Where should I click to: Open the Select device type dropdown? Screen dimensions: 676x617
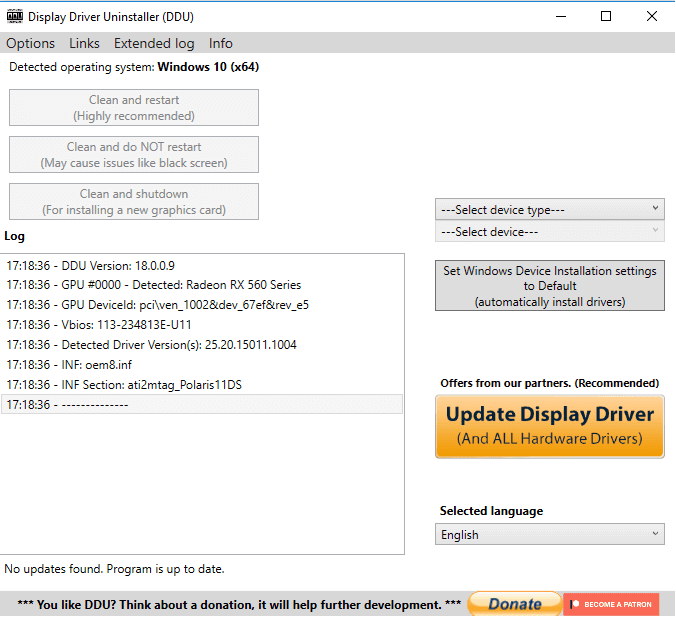click(x=550, y=210)
